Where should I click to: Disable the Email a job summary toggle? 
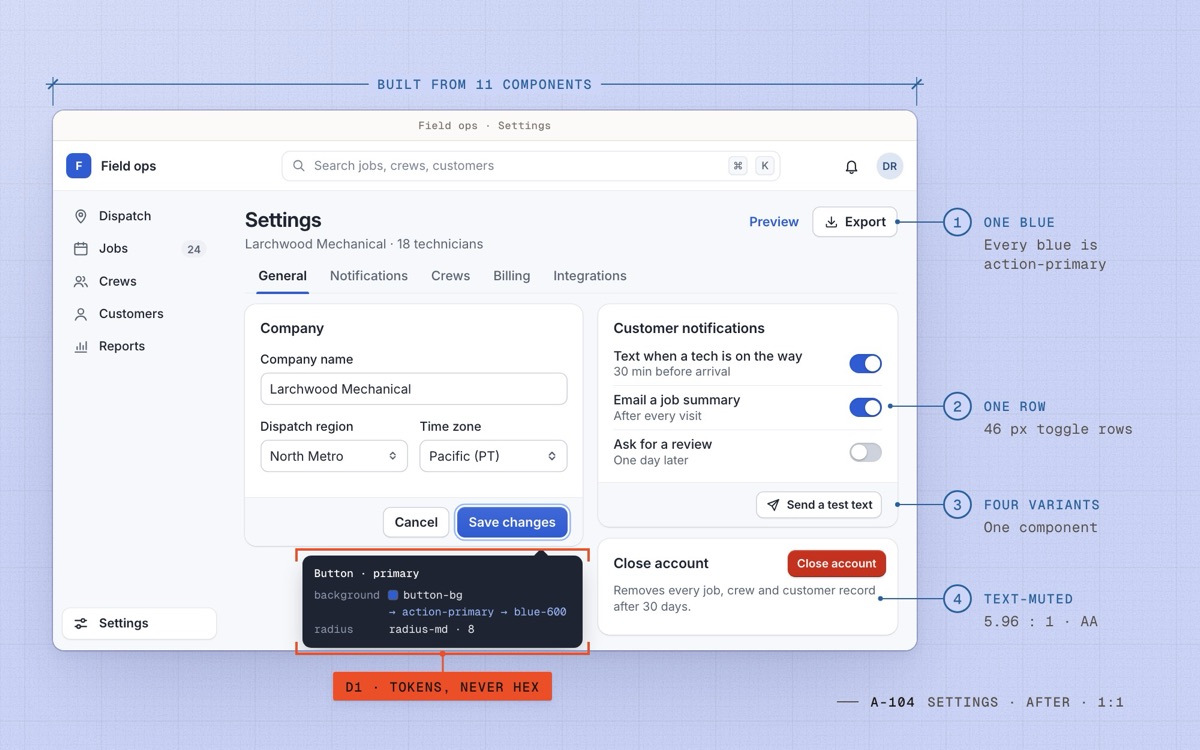pos(866,408)
